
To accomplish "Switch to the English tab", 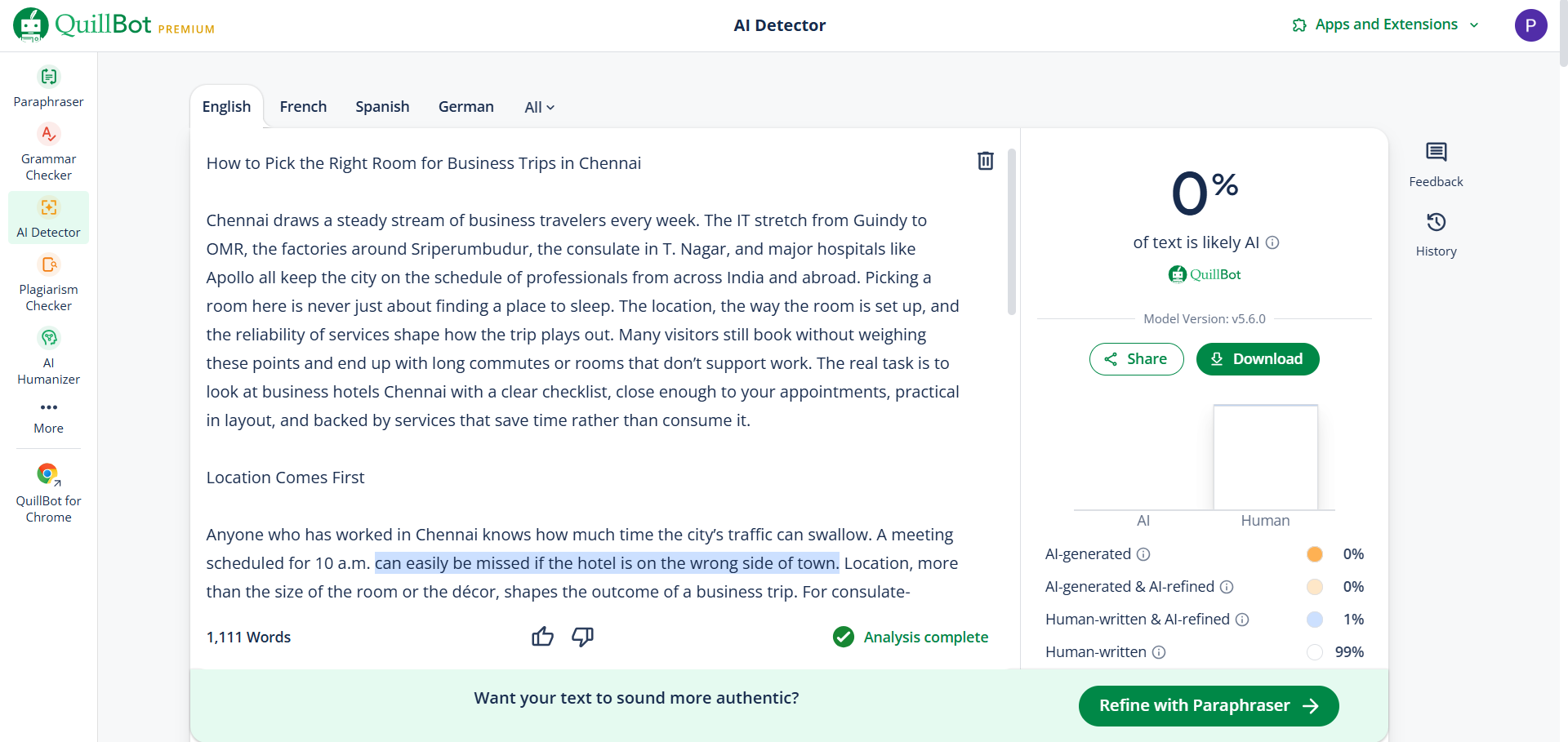I will tap(226, 107).
